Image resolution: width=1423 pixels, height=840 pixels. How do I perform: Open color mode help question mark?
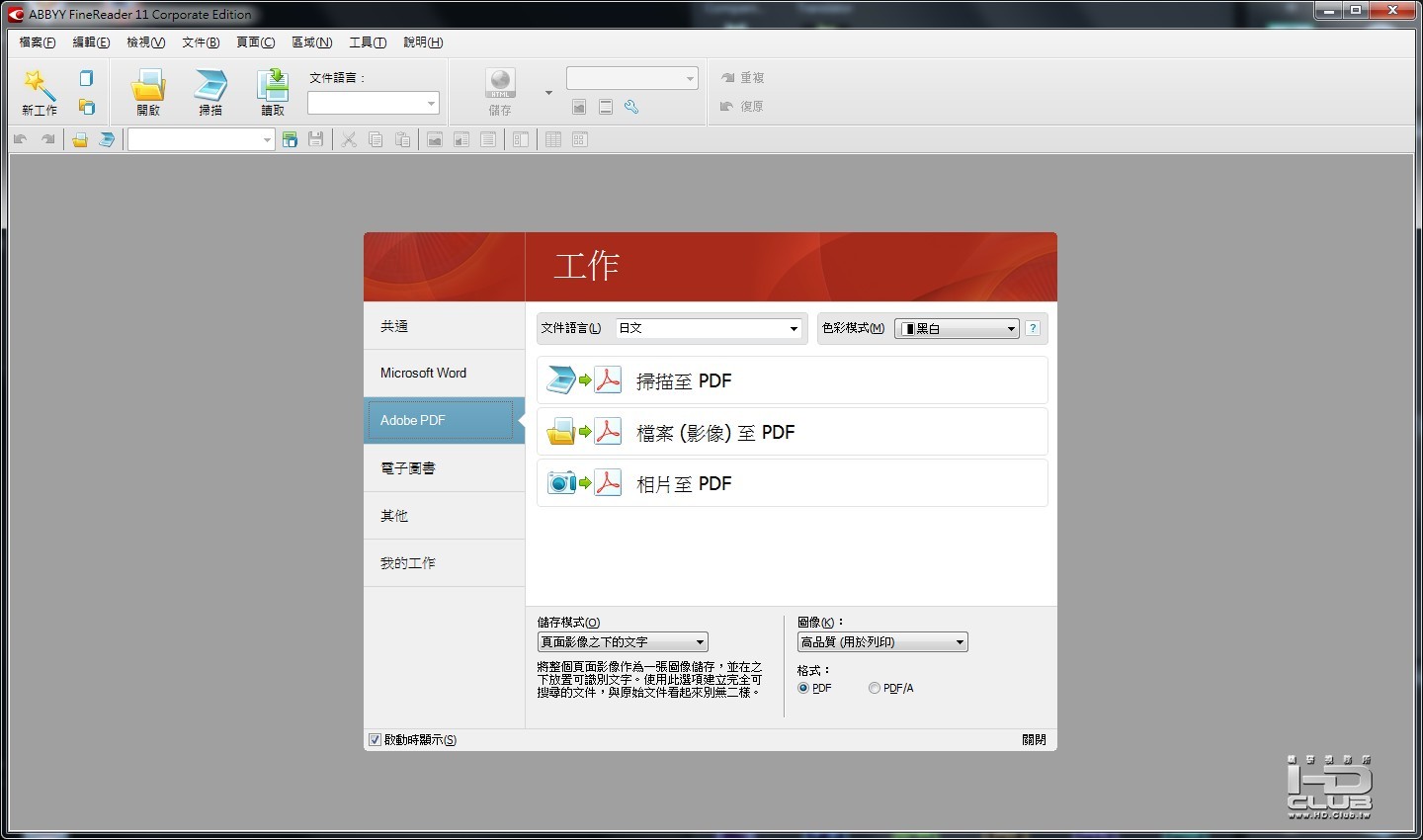point(1033,328)
